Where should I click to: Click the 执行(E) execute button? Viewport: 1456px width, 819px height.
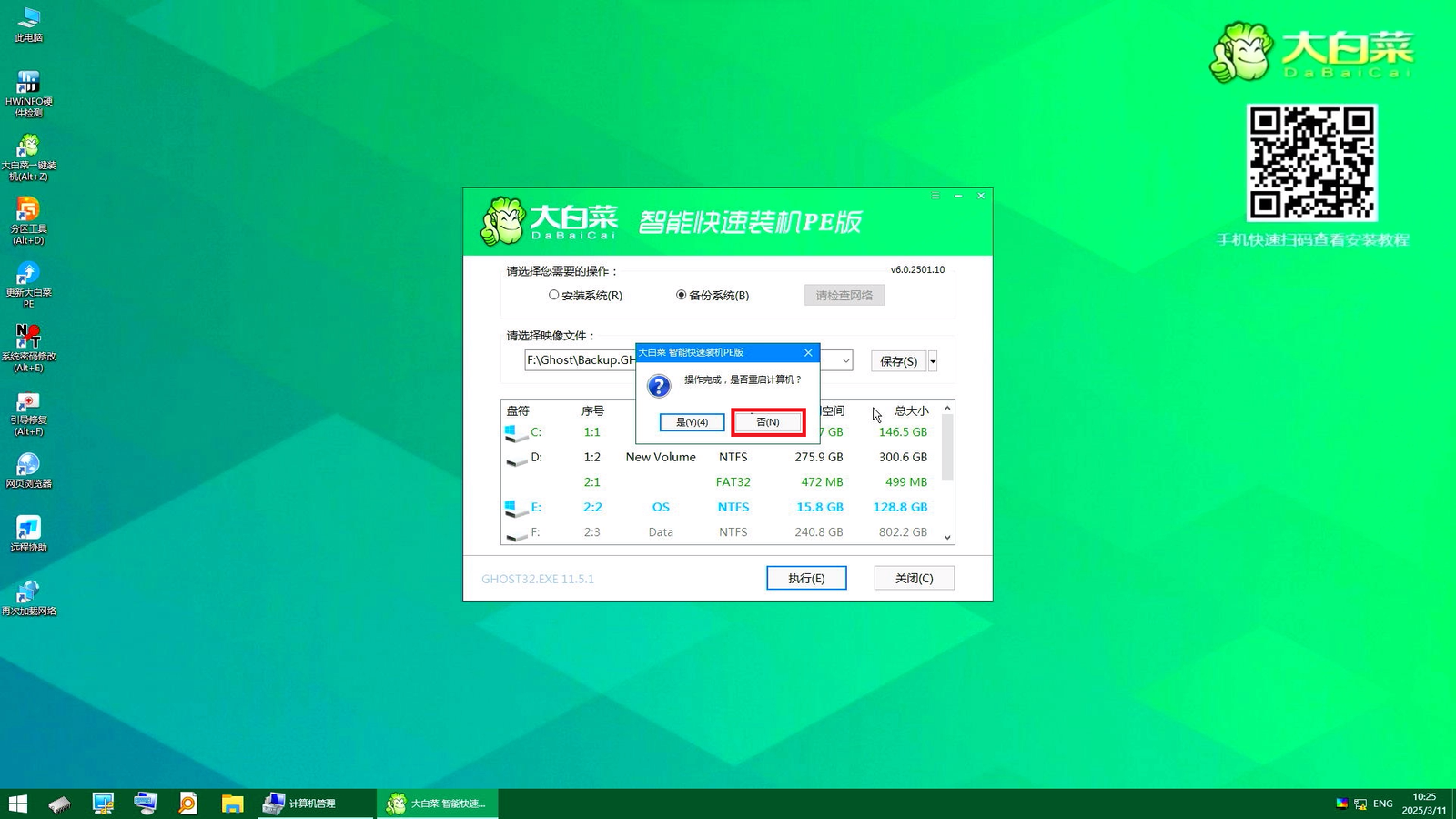coord(806,578)
